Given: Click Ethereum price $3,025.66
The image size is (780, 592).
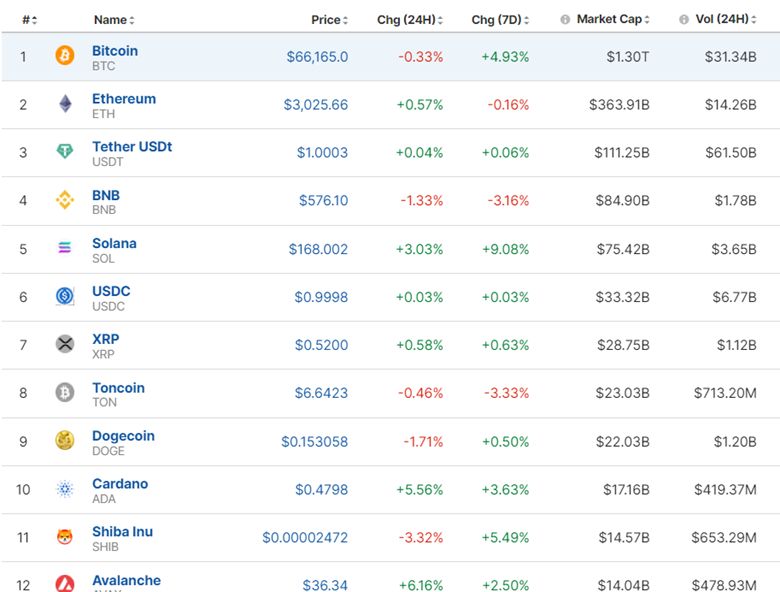Looking at the screenshot, I should 316,105.
